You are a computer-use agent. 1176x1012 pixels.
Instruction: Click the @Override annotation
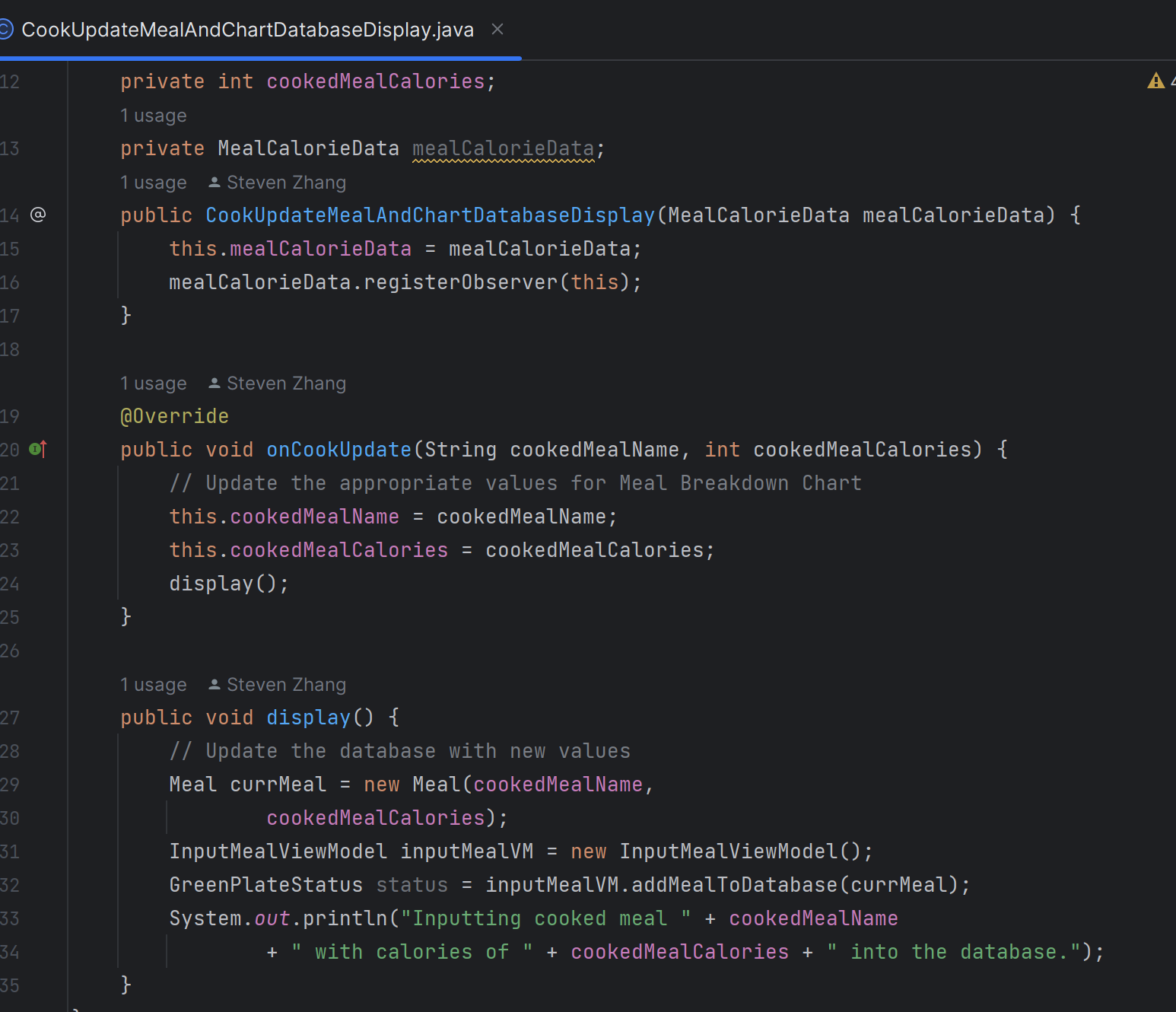[x=175, y=416]
